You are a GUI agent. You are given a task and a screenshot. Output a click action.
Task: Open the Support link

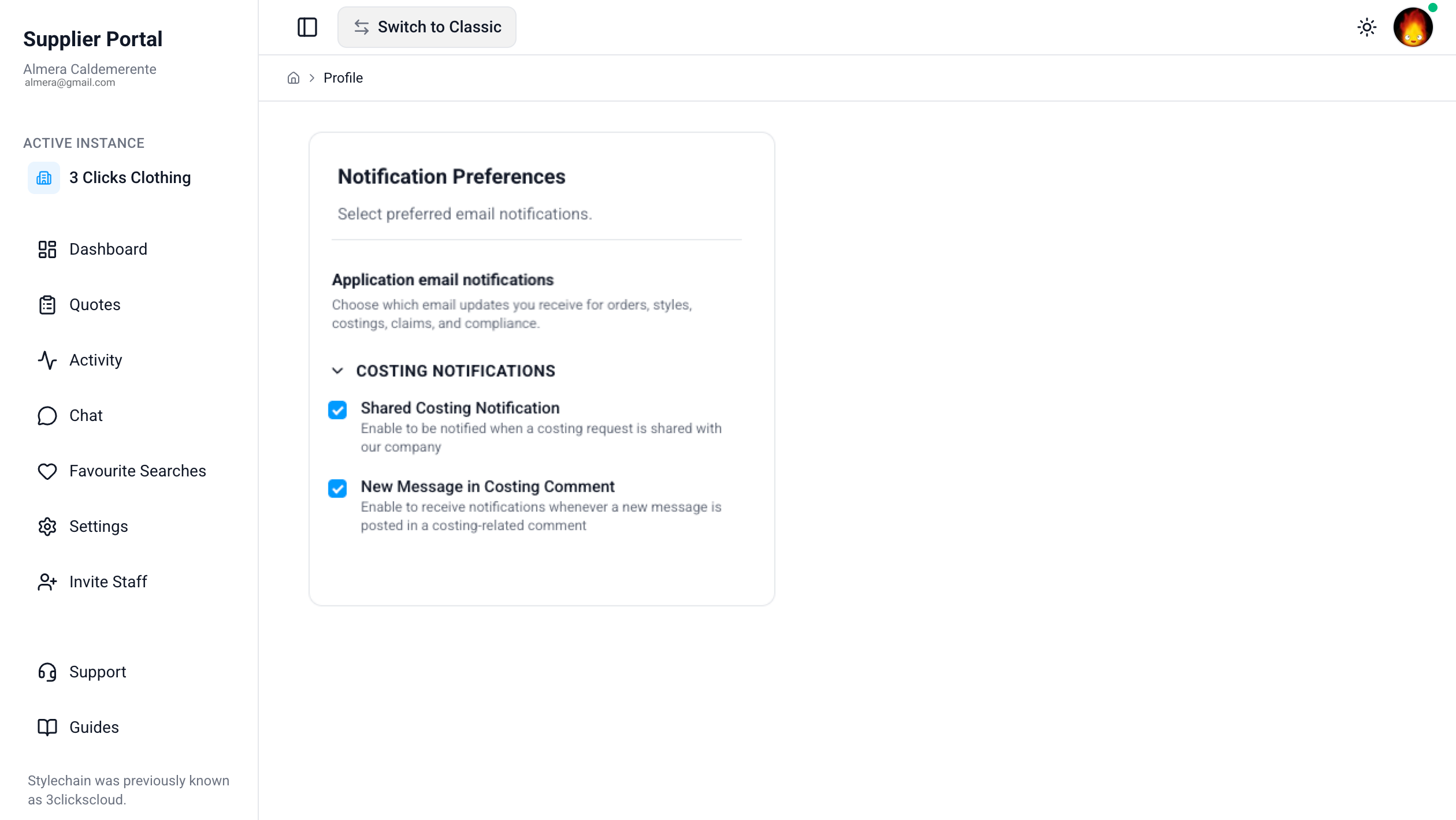click(x=98, y=672)
